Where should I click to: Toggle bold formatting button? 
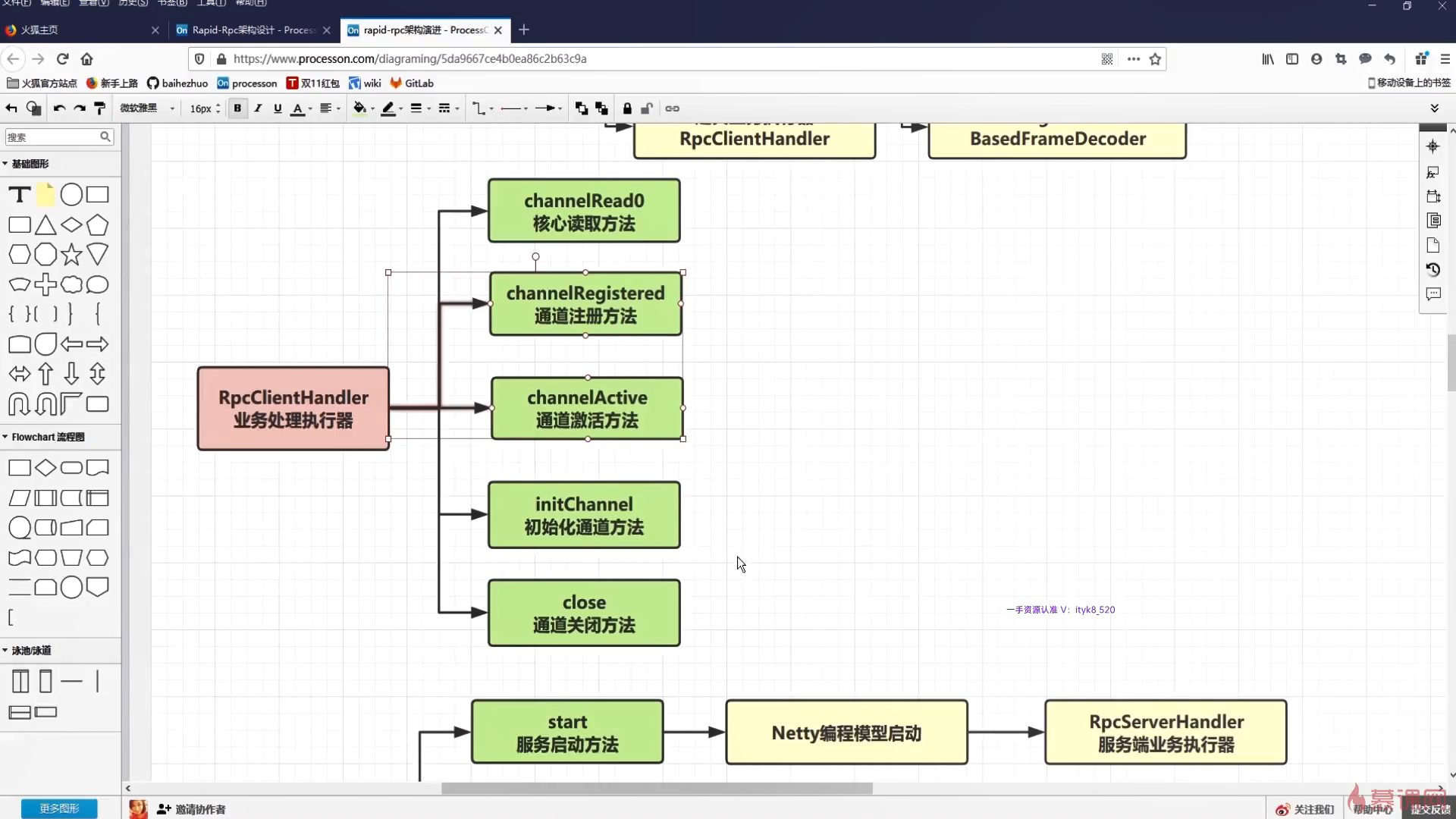(237, 108)
